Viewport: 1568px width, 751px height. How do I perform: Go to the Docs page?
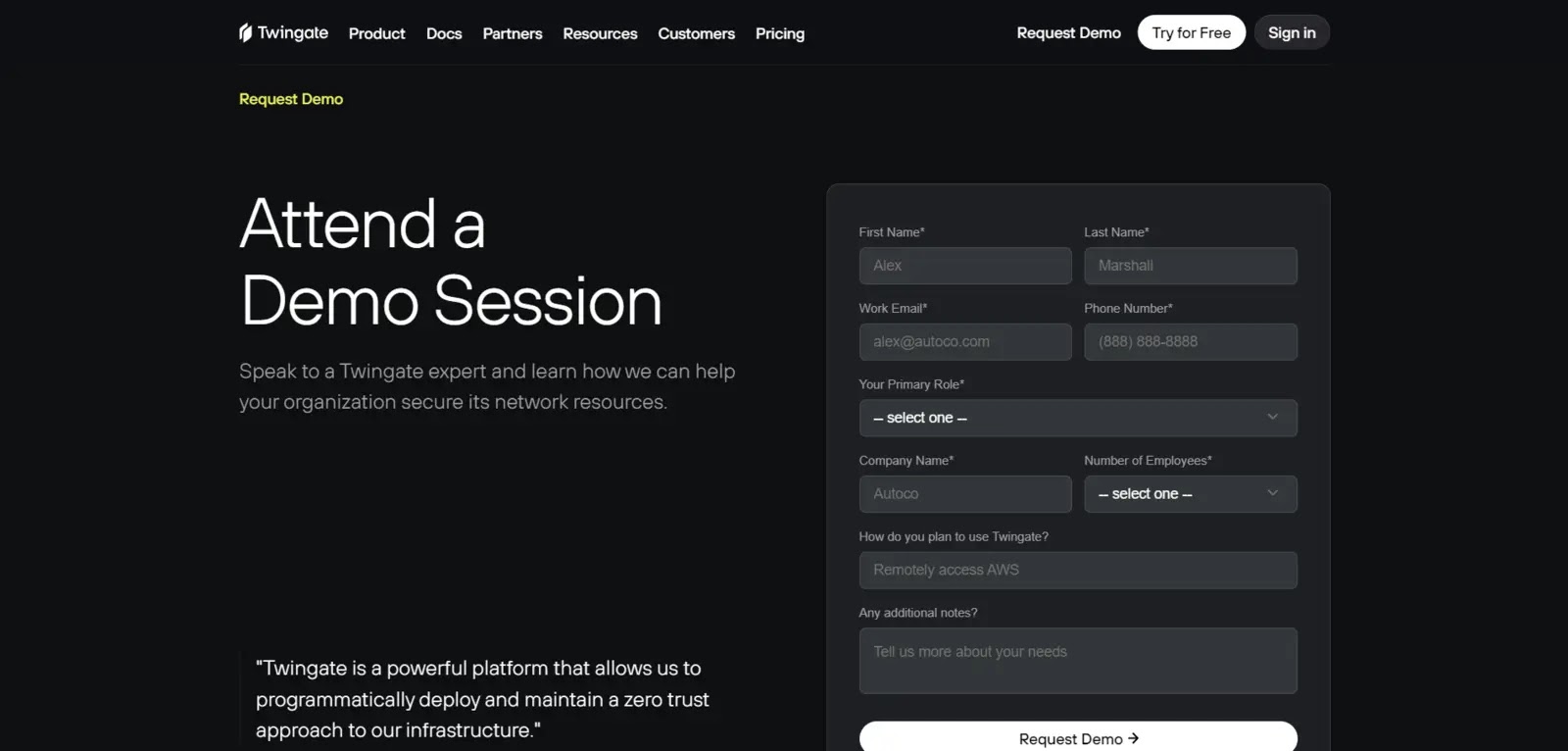coord(444,33)
